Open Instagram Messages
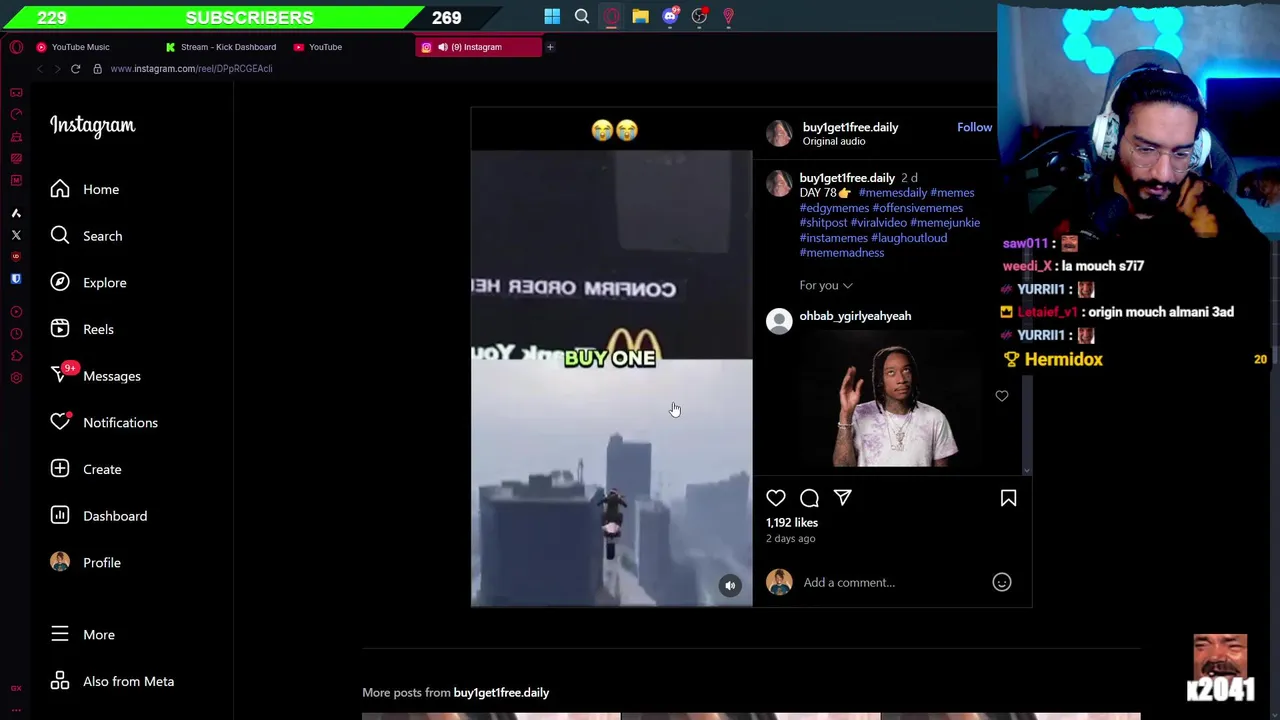Viewport: 1280px width, 720px height. tap(96, 376)
